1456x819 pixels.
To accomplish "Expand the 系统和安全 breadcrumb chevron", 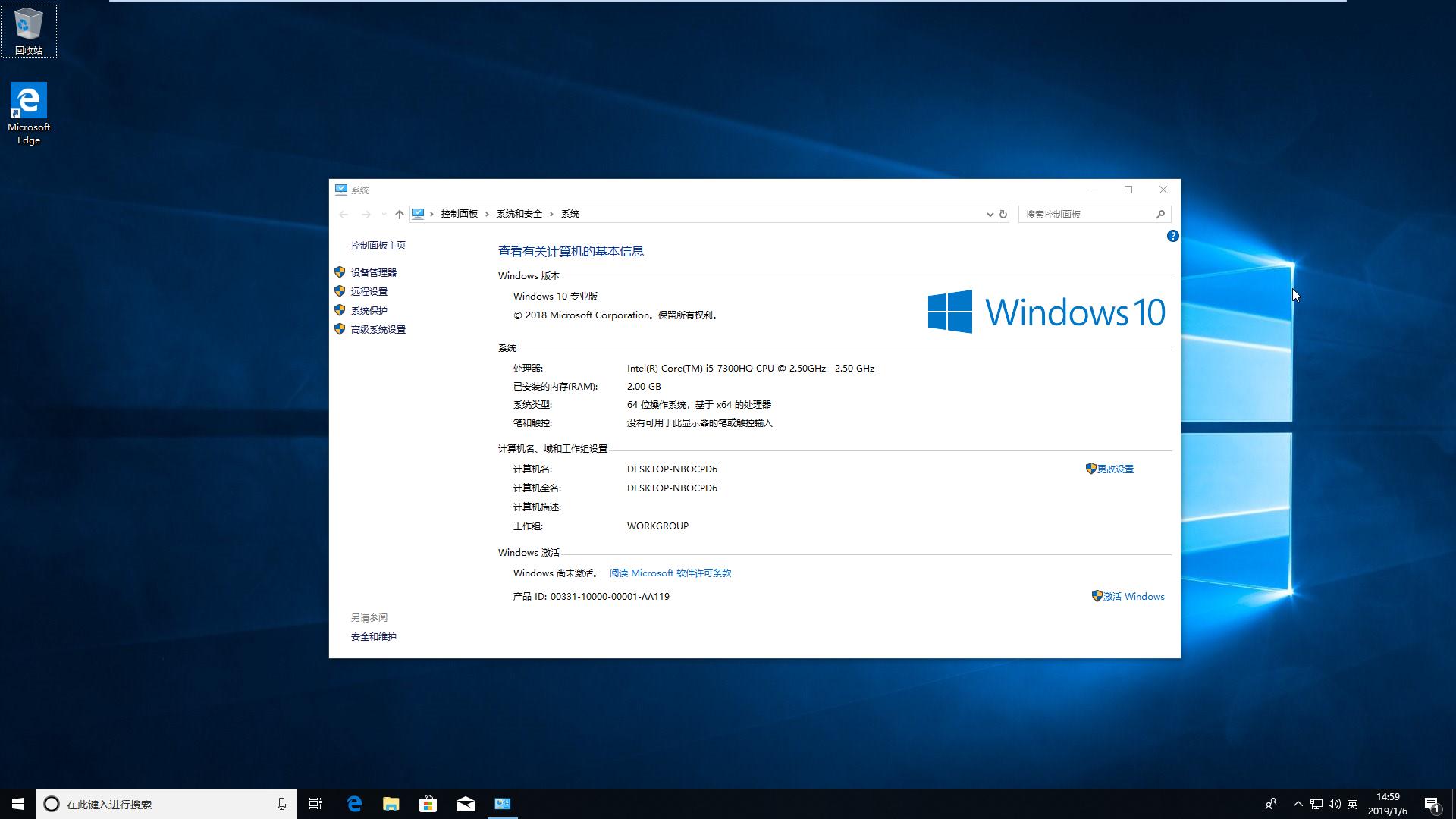I will (553, 214).
